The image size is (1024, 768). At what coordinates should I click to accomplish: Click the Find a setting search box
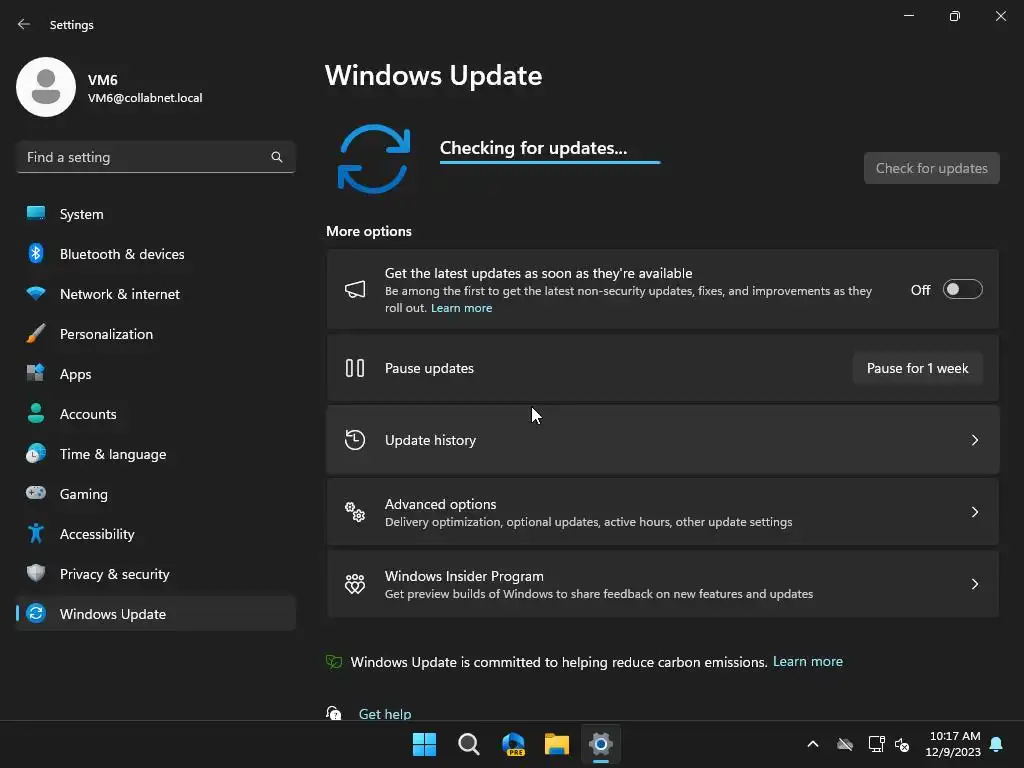point(155,157)
